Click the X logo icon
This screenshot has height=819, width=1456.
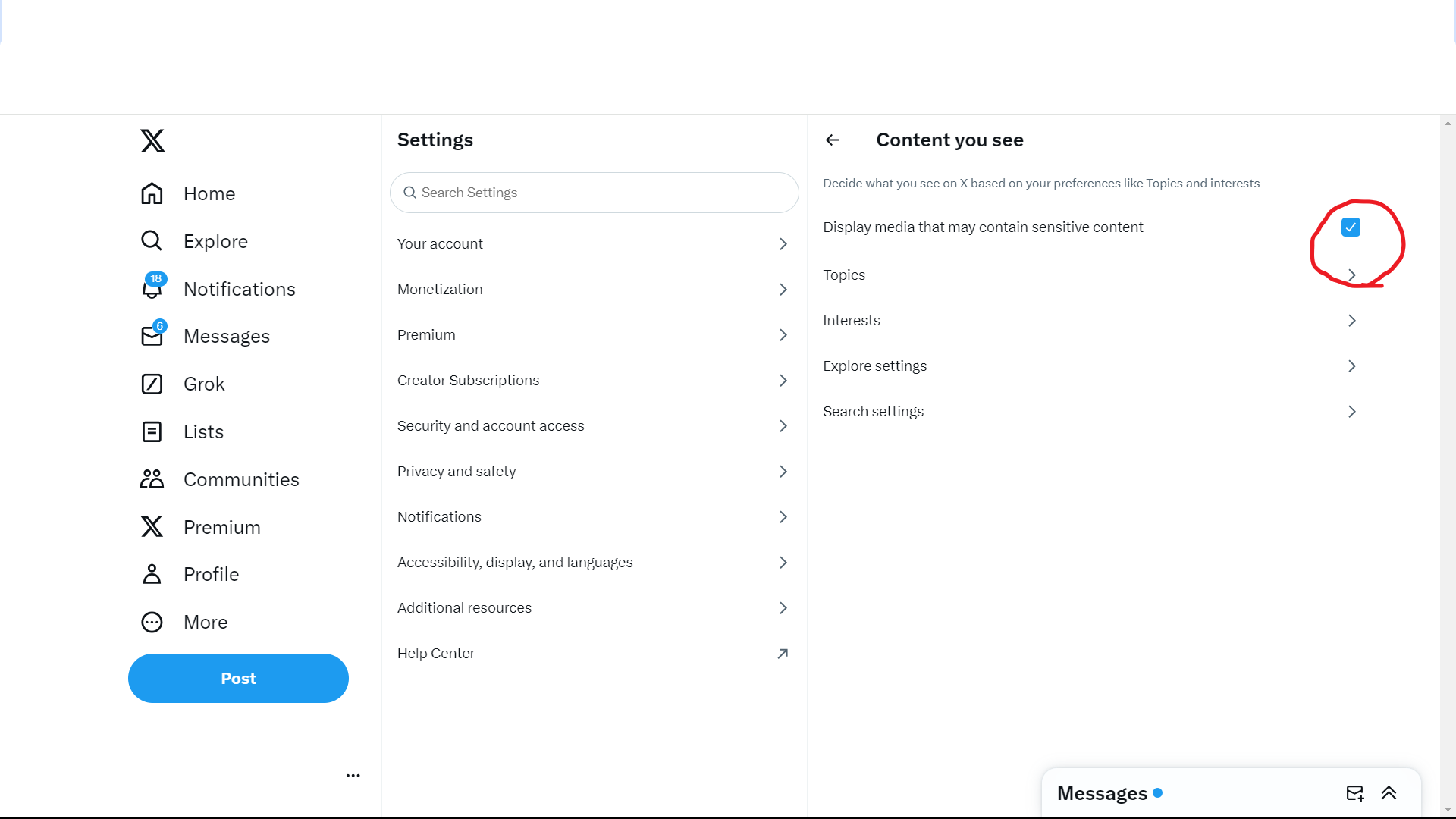pyautogui.click(x=152, y=141)
